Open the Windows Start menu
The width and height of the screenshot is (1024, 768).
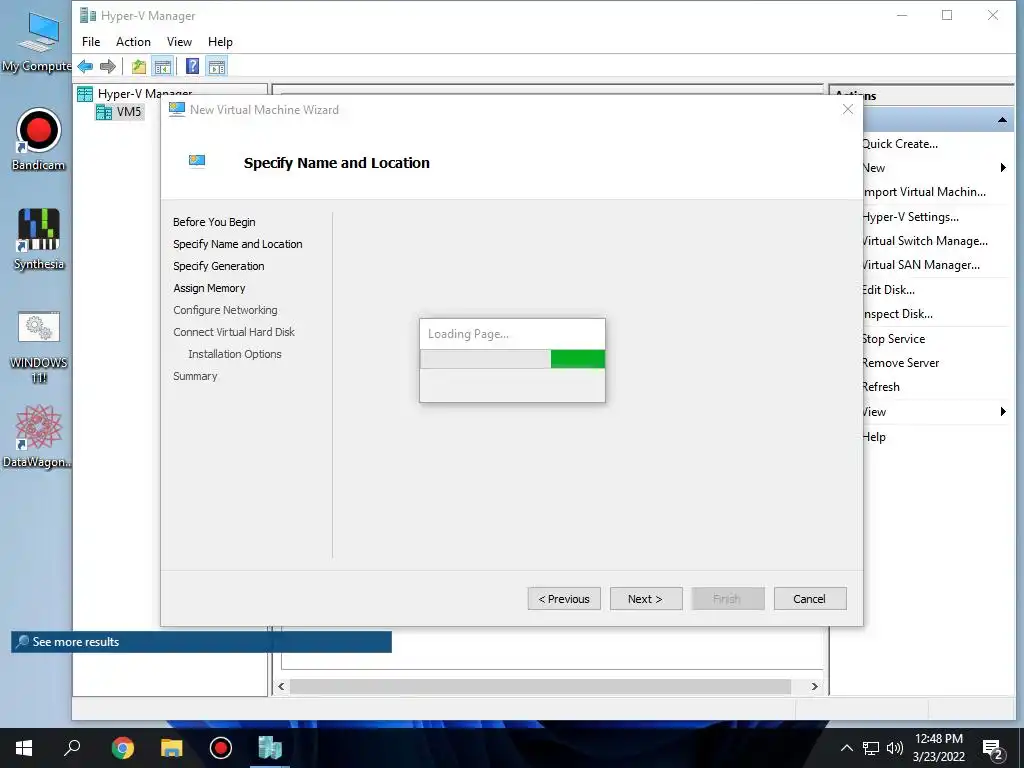24,748
